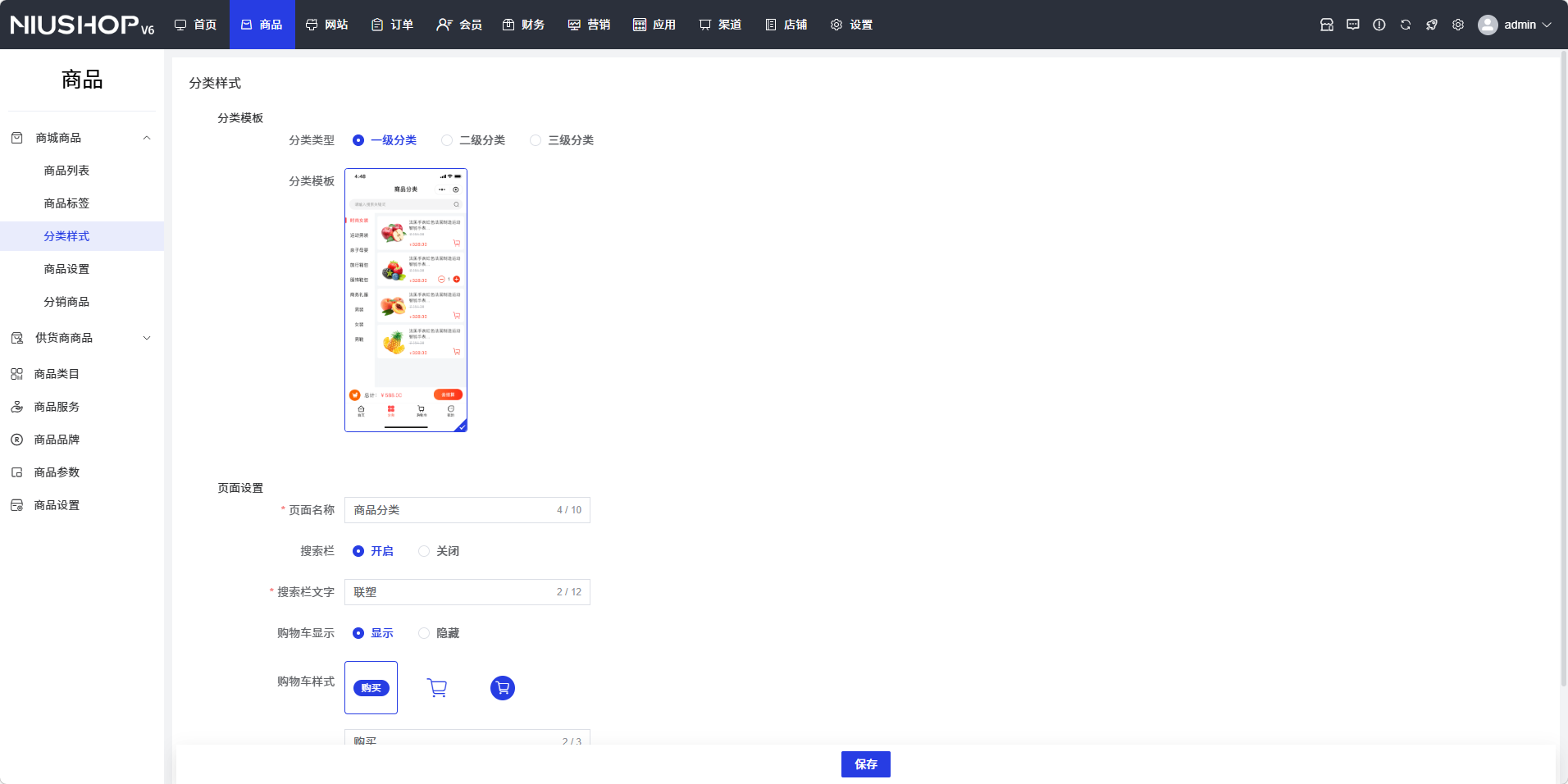This screenshot has width=1568, height=784.
Task: Turn off search bar with 关闭
Action: [424, 551]
